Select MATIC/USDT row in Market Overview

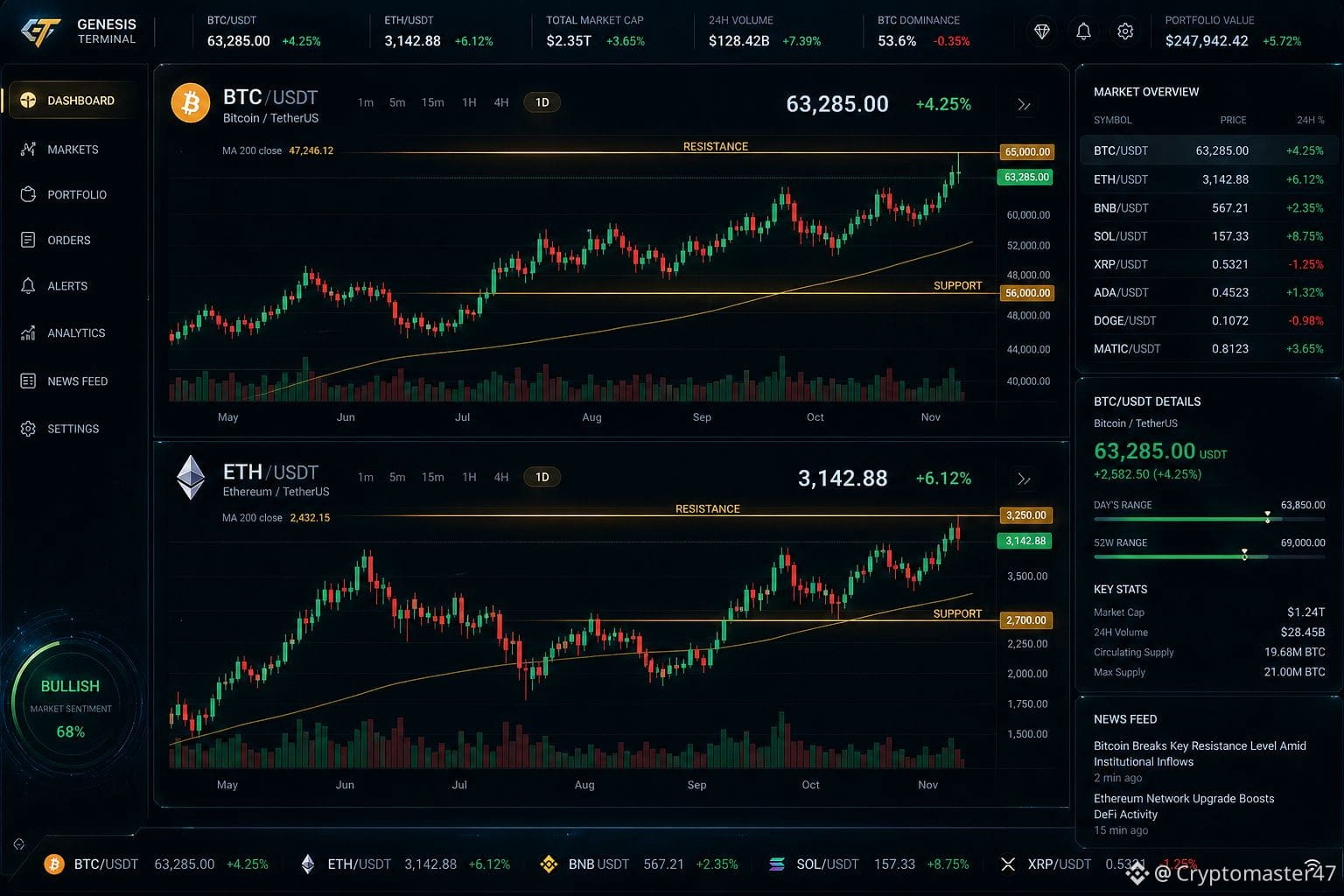tap(1208, 348)
